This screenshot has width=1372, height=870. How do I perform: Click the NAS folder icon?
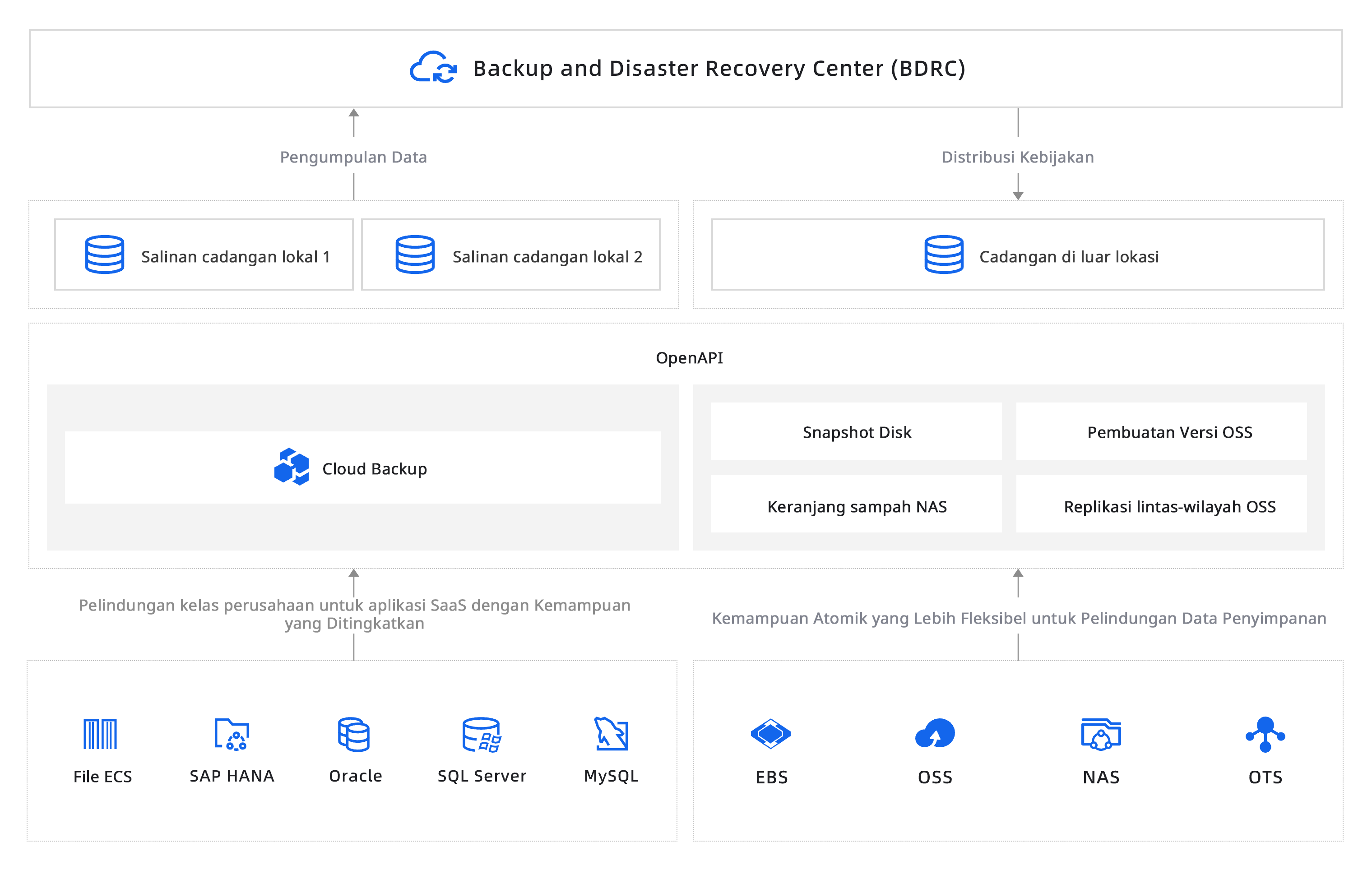tap(1101, 734)
